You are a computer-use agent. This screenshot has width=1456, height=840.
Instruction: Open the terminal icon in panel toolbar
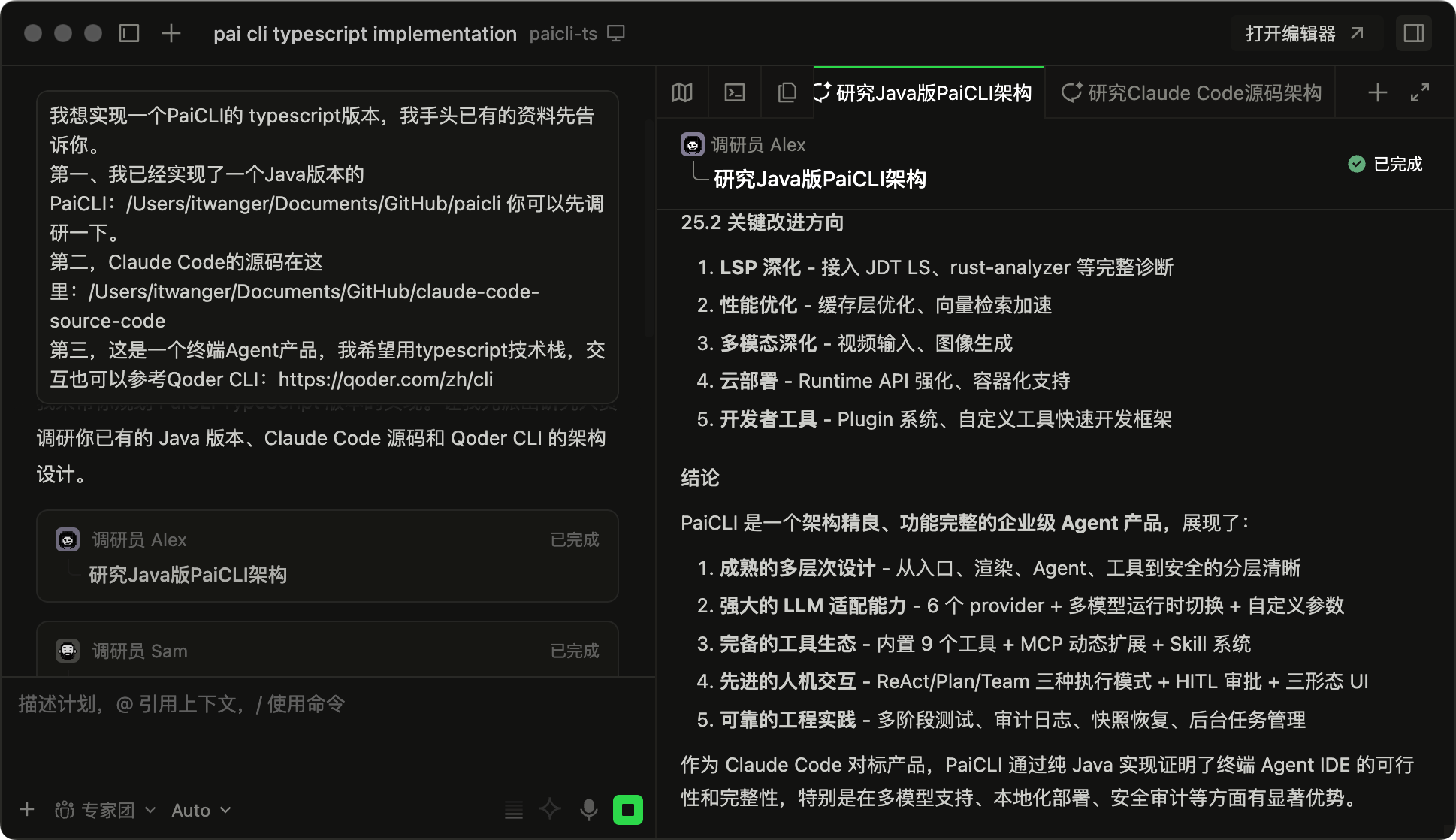coord(735,92)
